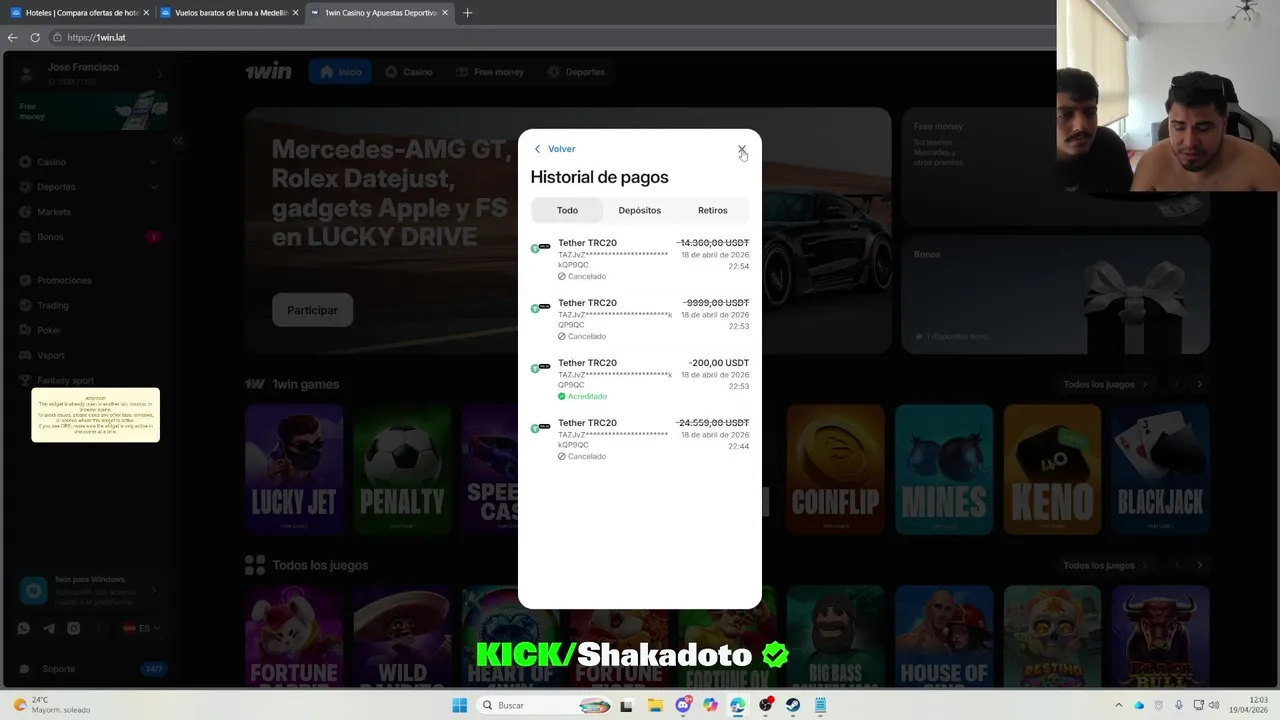
Task: Select Inicio in the top navigation
Action: [x=340, y=72]
